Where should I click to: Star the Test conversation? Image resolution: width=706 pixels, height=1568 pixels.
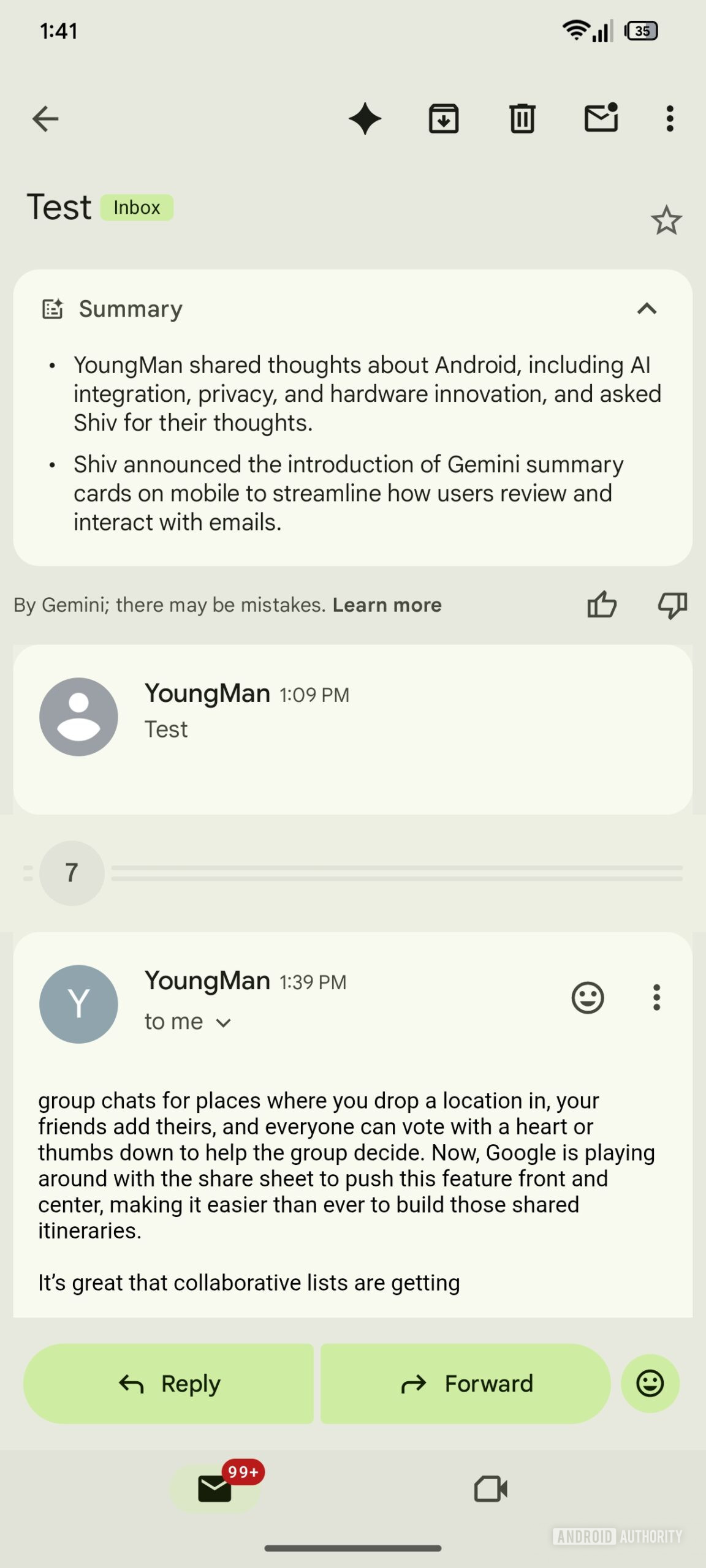tap(666, 221)
